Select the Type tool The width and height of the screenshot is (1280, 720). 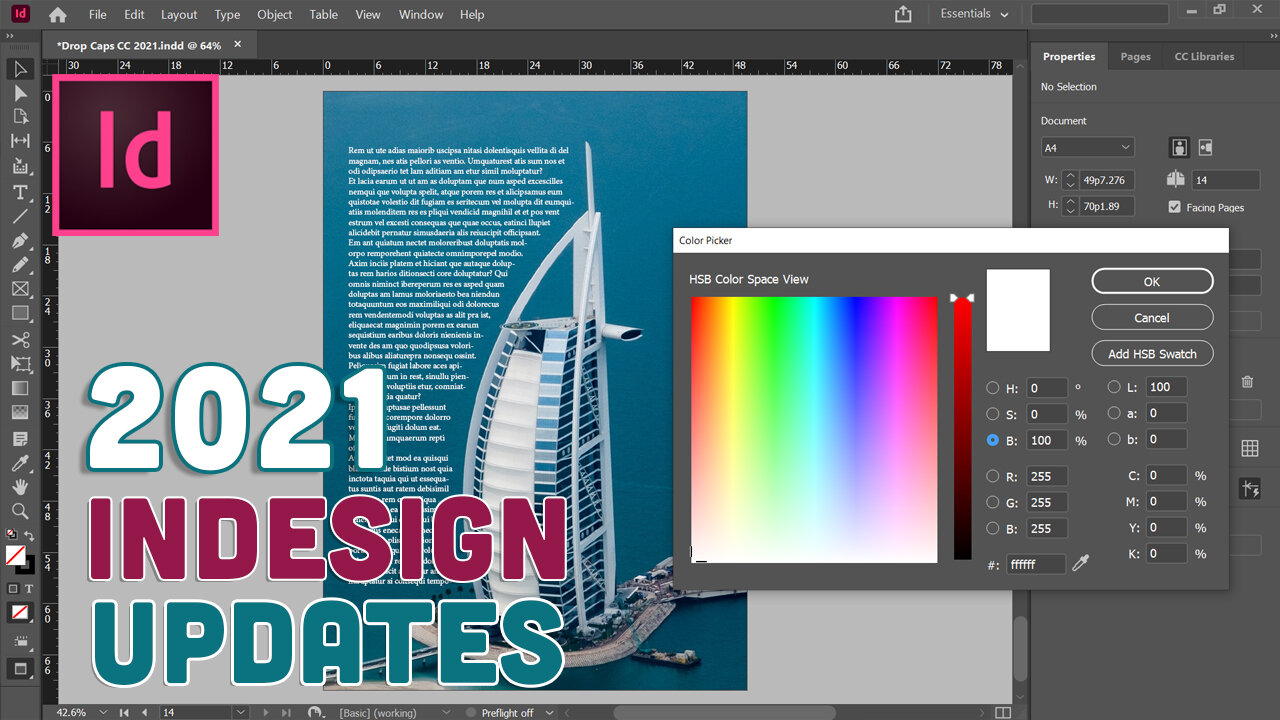[20, 192]
